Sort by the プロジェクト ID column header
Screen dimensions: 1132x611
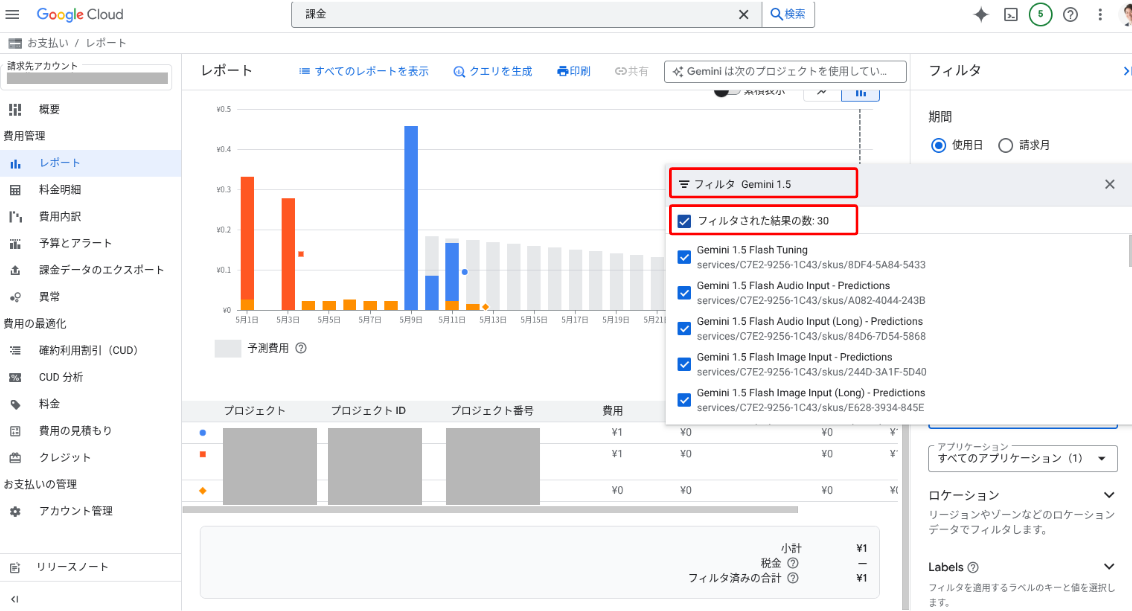tap(368, 410)
